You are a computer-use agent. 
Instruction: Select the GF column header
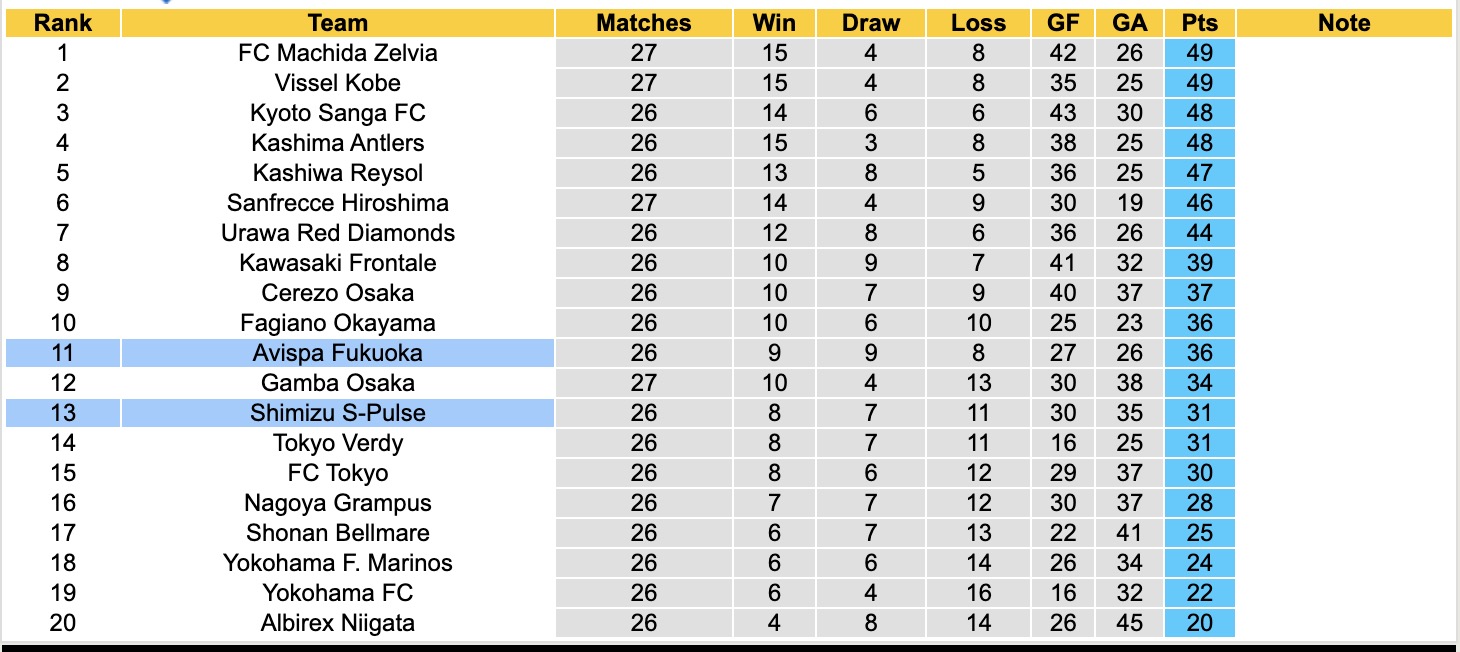pyautogui.click(x=1063, y=23)
